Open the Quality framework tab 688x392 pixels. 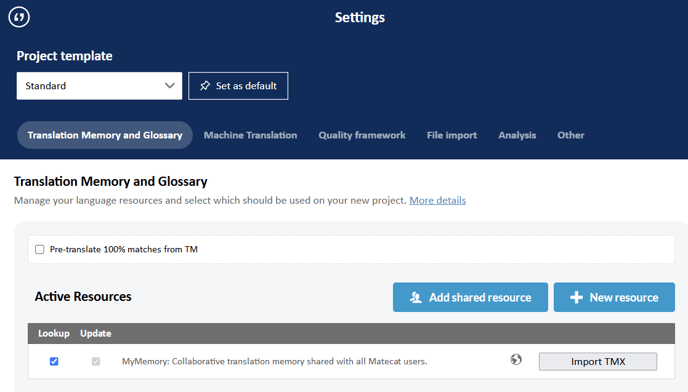click(x=362, y=135)
